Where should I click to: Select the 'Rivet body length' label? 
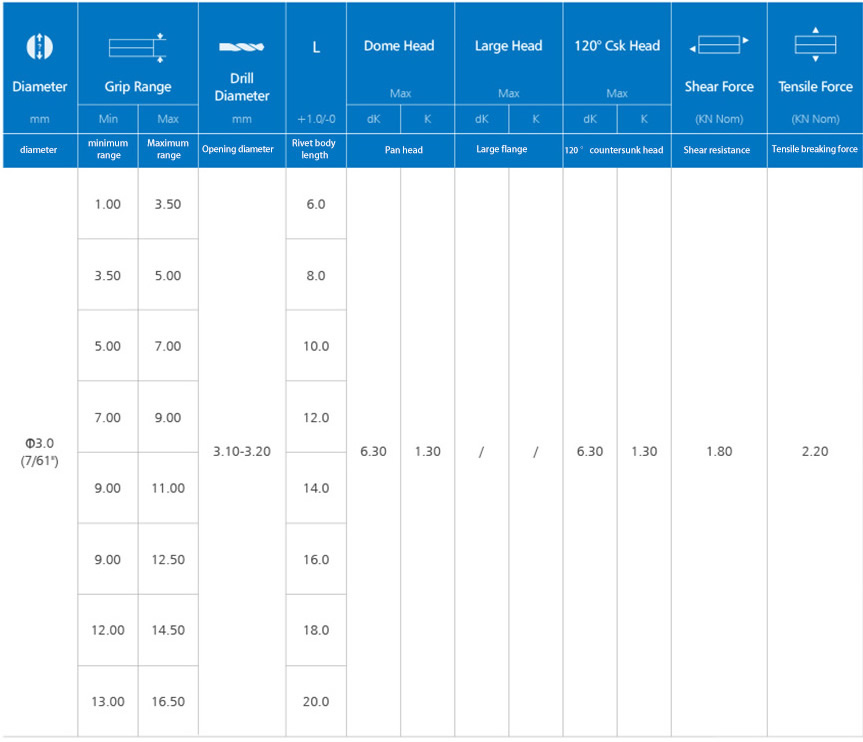pyautogui.click(x=316, y=150)
